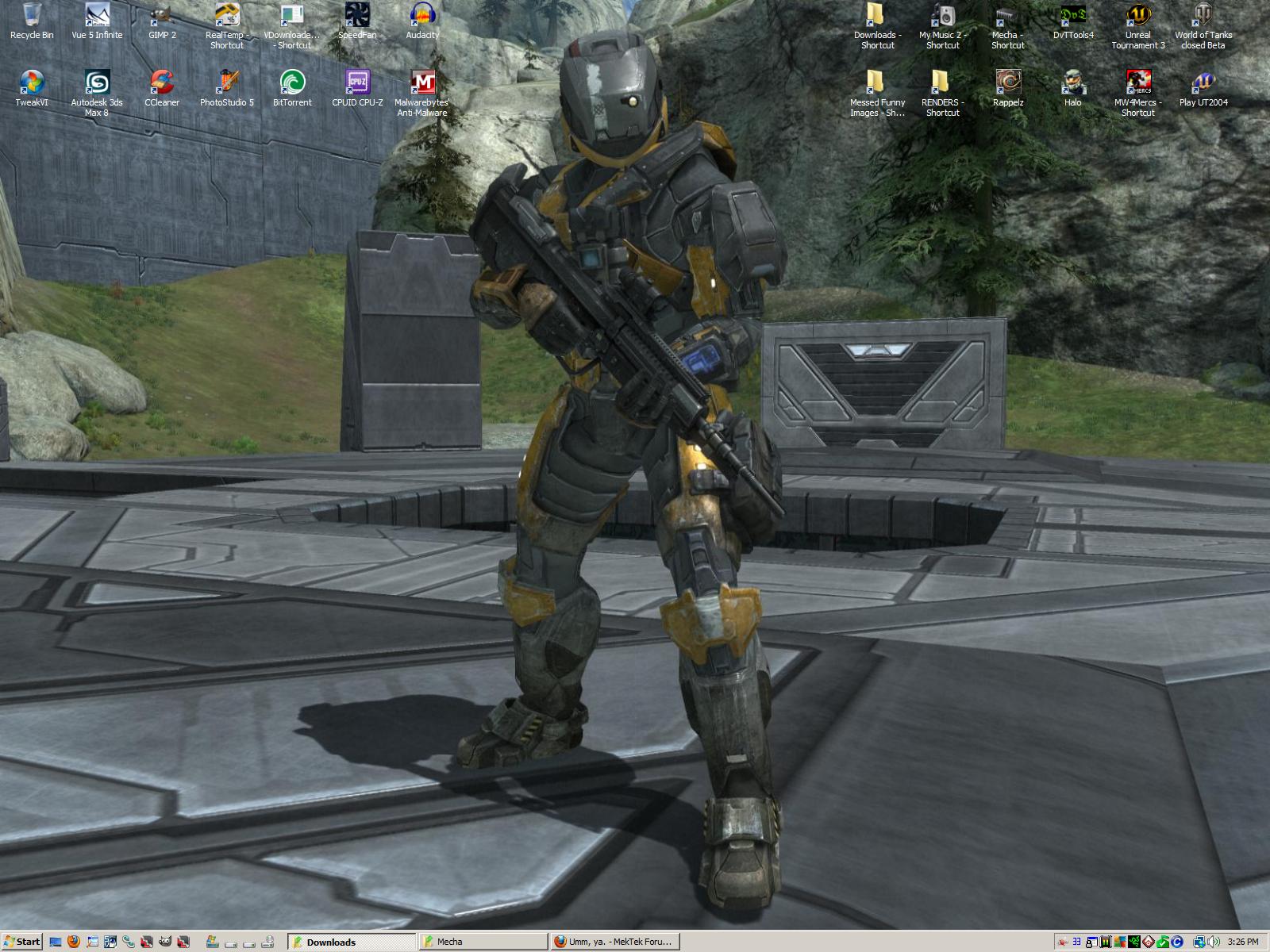This screenshot has width=1270, height=952.
Task: Select the TweakVI desktop icon
Action: (32, 88)
